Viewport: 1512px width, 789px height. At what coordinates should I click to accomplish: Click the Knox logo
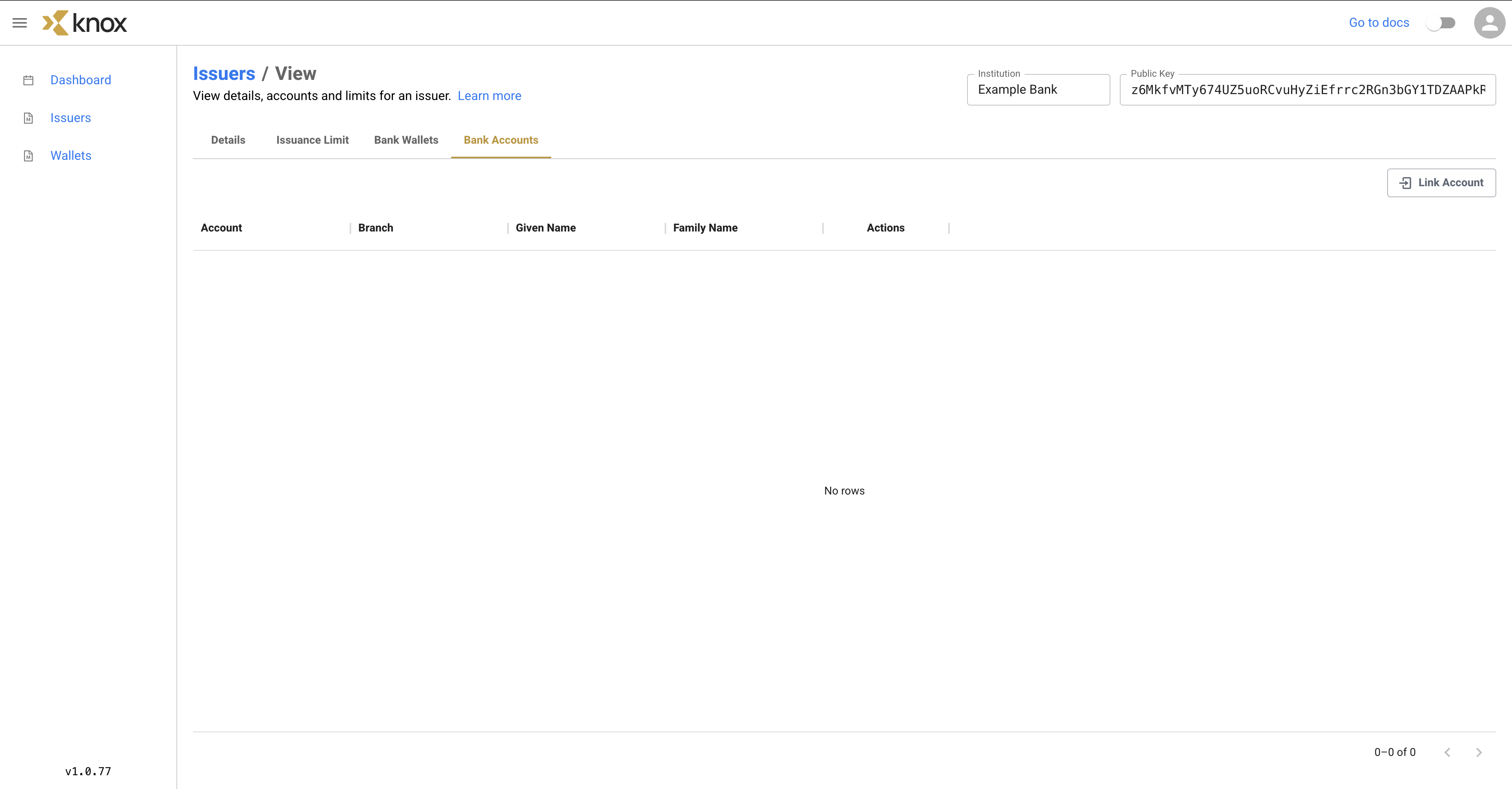pos(85,23)
